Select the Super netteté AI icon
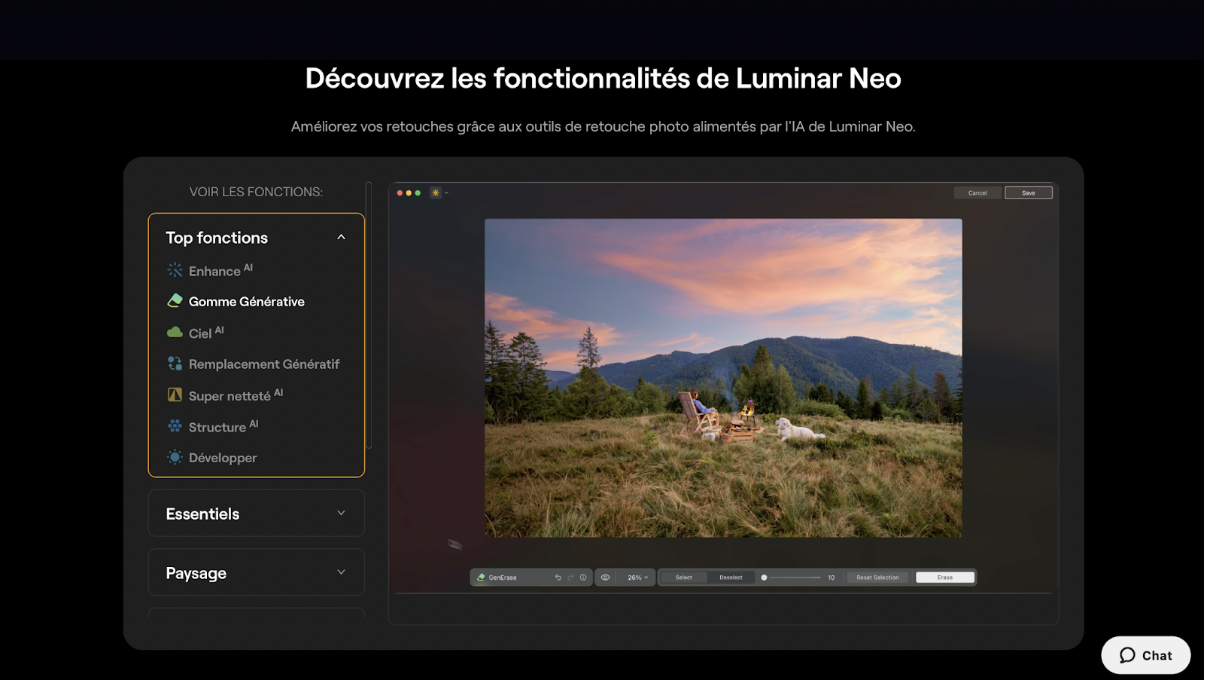This screenshot has height=680, width=1206. click(175, 395)
